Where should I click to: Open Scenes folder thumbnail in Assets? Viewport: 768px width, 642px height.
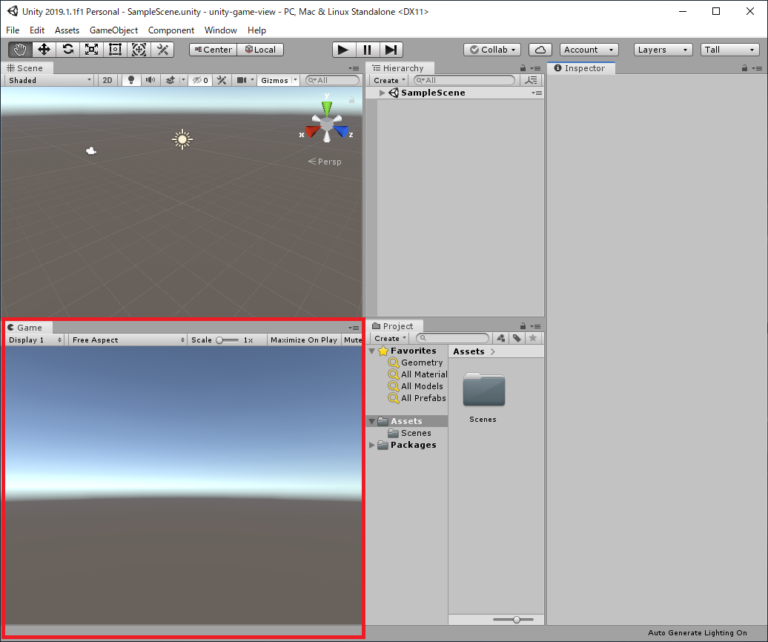(484, 390)
